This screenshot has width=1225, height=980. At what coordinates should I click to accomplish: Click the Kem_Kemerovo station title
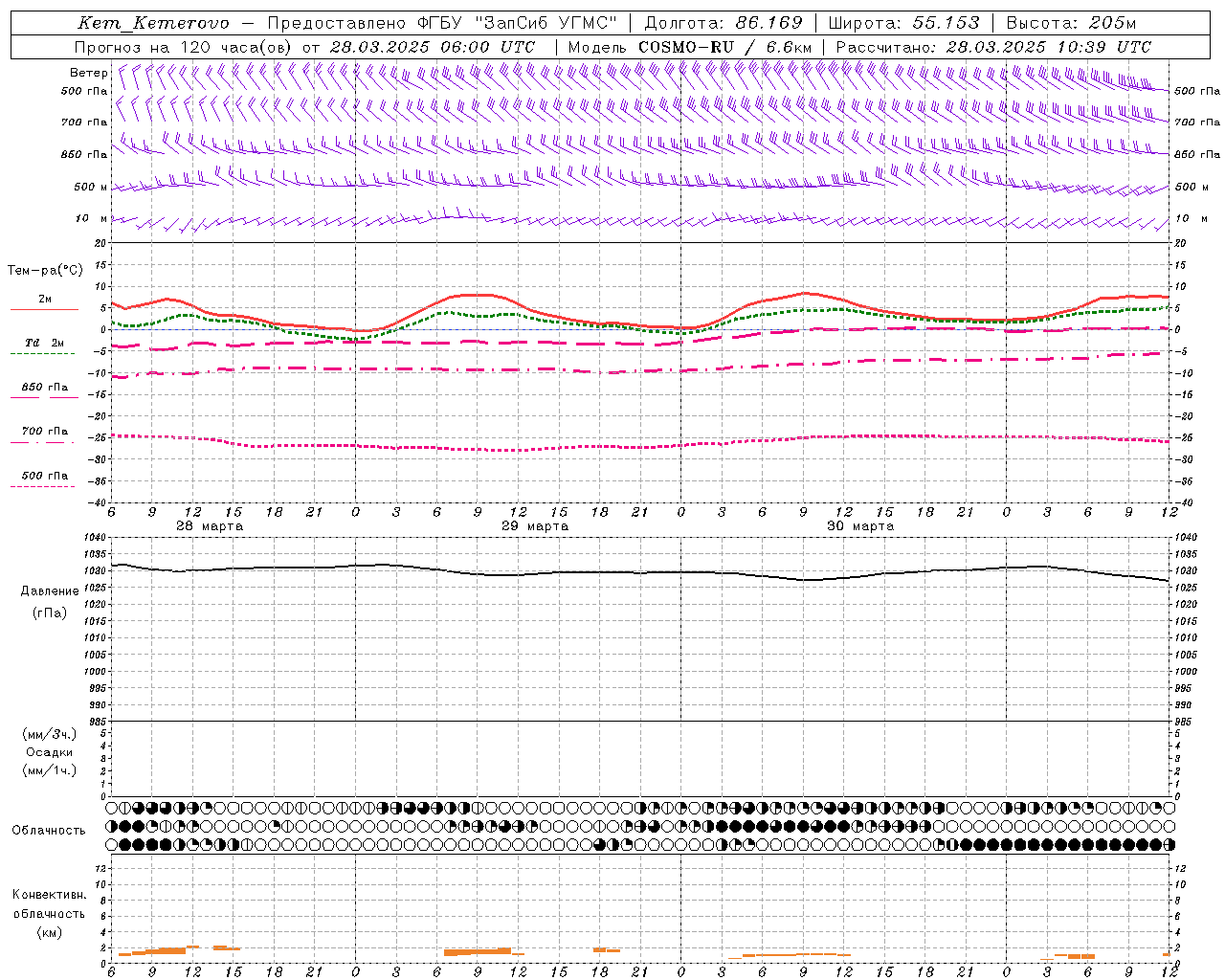pos(153,23)
